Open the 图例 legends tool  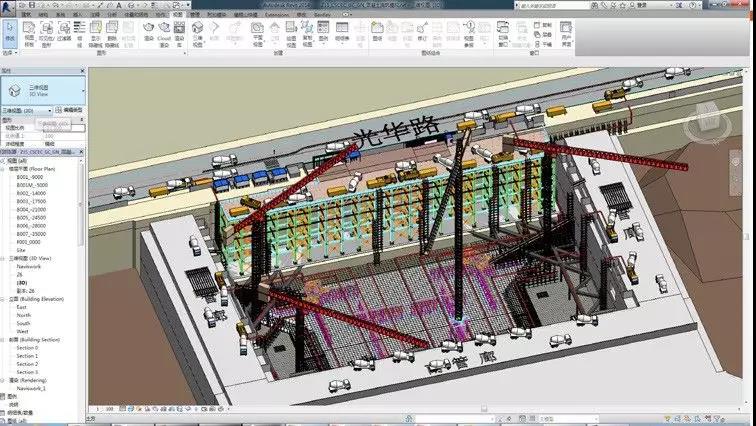coord(323,32)
